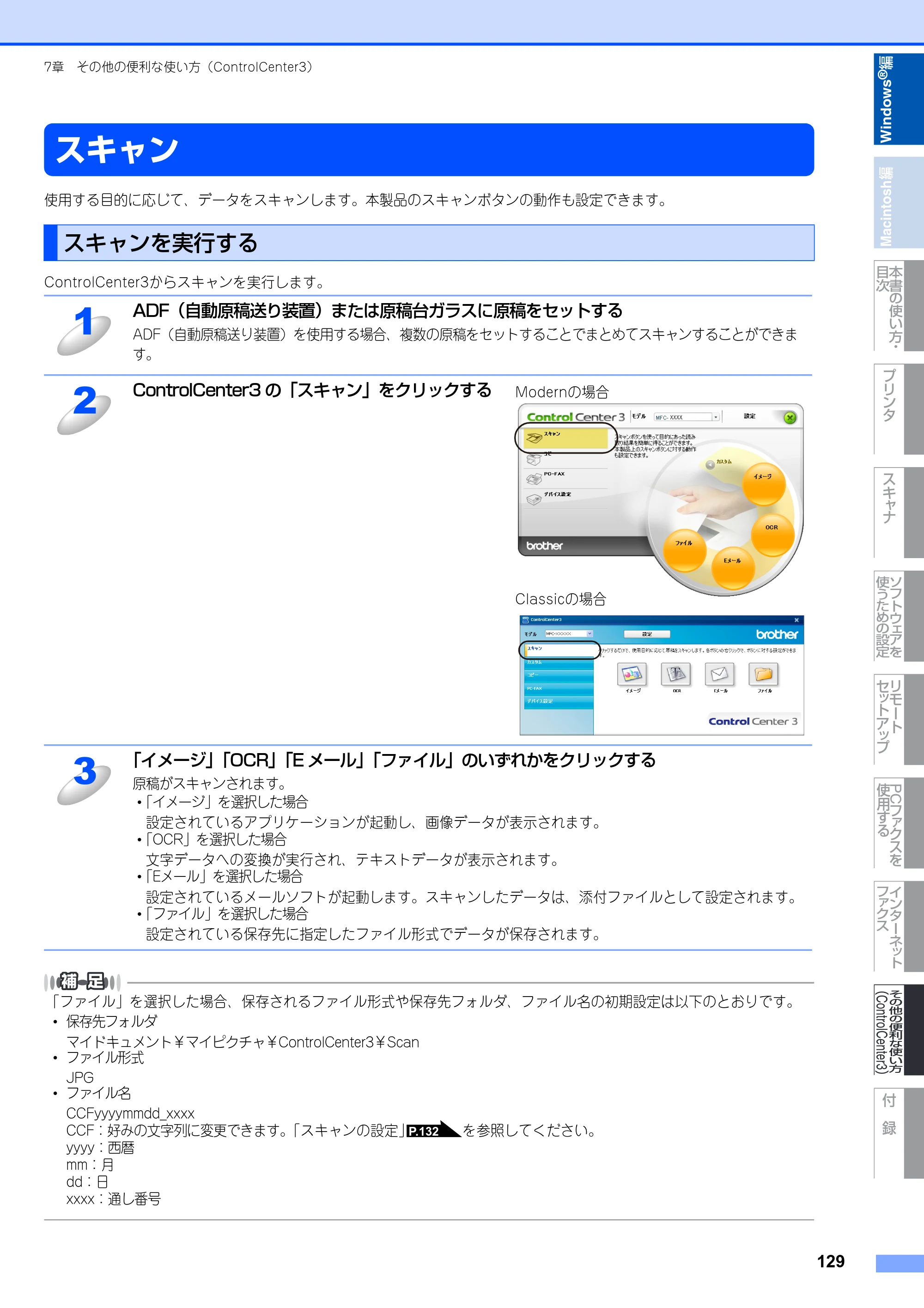This screenshot has width=924, height=1308.
Task: Open PCファクスを使用する side tab
Action: (x=899, y=822)
